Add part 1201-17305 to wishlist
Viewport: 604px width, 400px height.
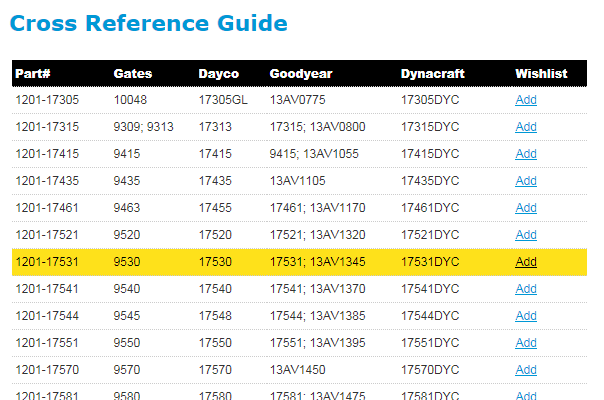(526, 100)
